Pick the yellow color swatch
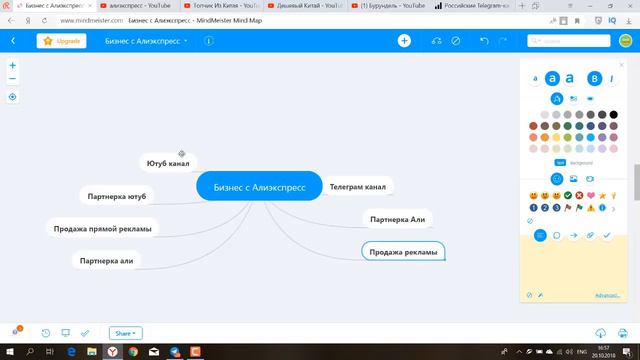Screen dimensions: 640x360 click(556, 138)
